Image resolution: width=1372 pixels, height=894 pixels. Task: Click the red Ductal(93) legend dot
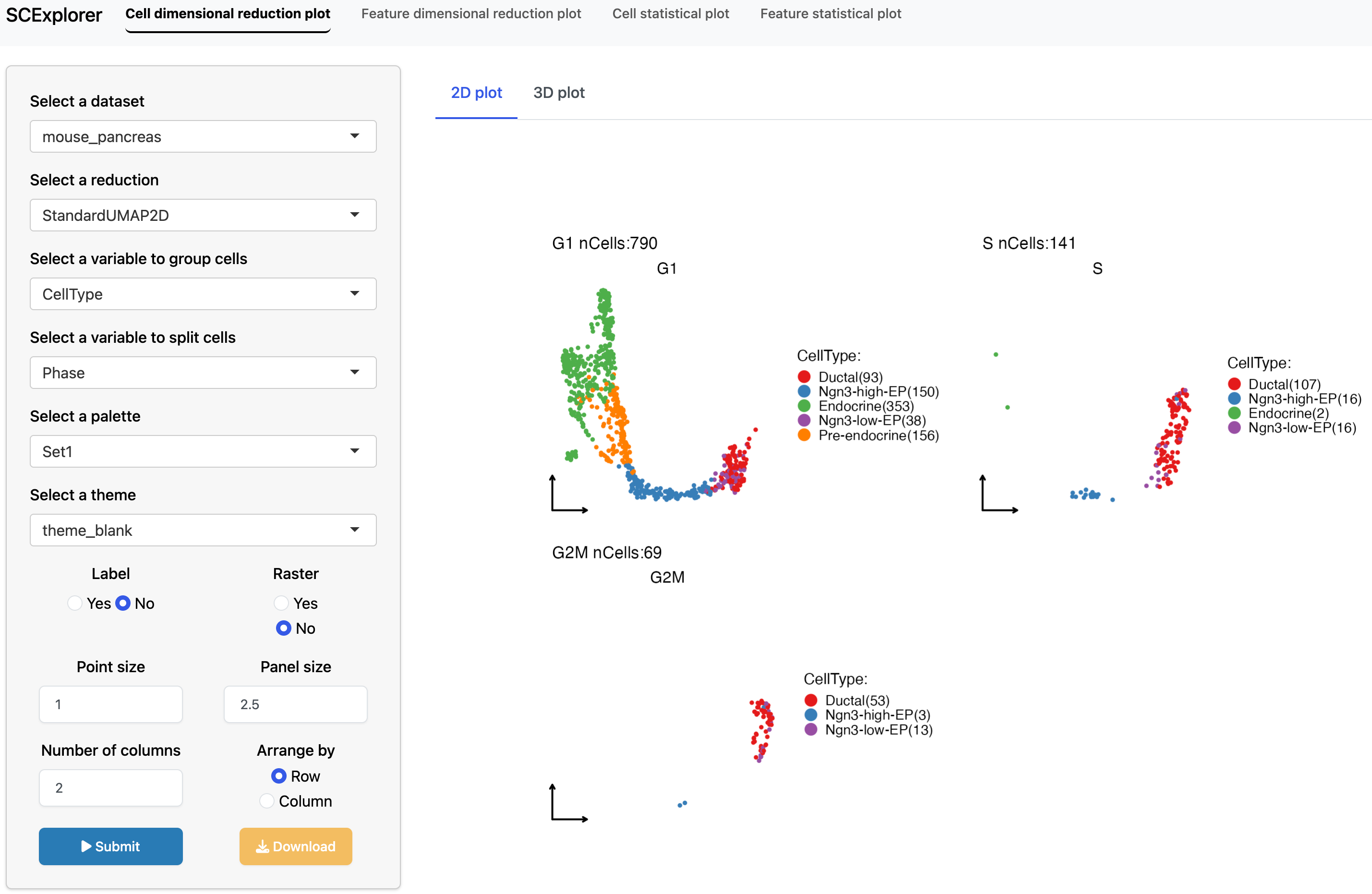point(804,377)
